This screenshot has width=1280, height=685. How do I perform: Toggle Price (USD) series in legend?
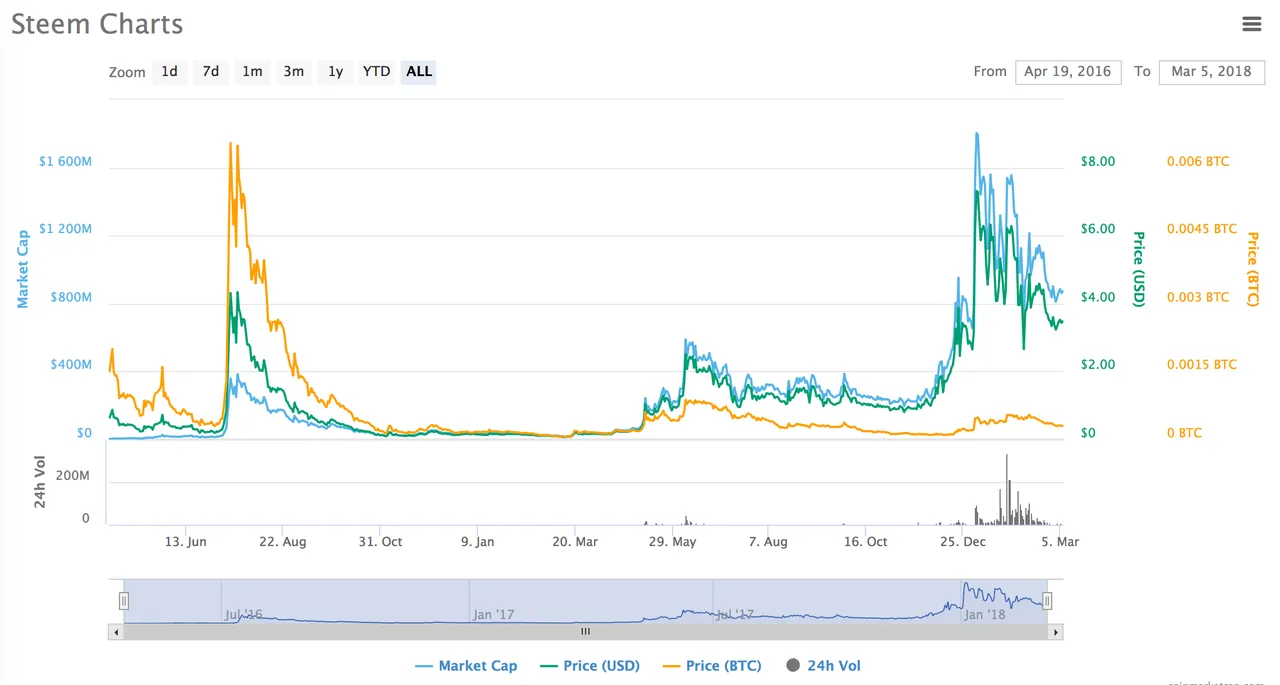pyautogui.click(x=590, y=666)
